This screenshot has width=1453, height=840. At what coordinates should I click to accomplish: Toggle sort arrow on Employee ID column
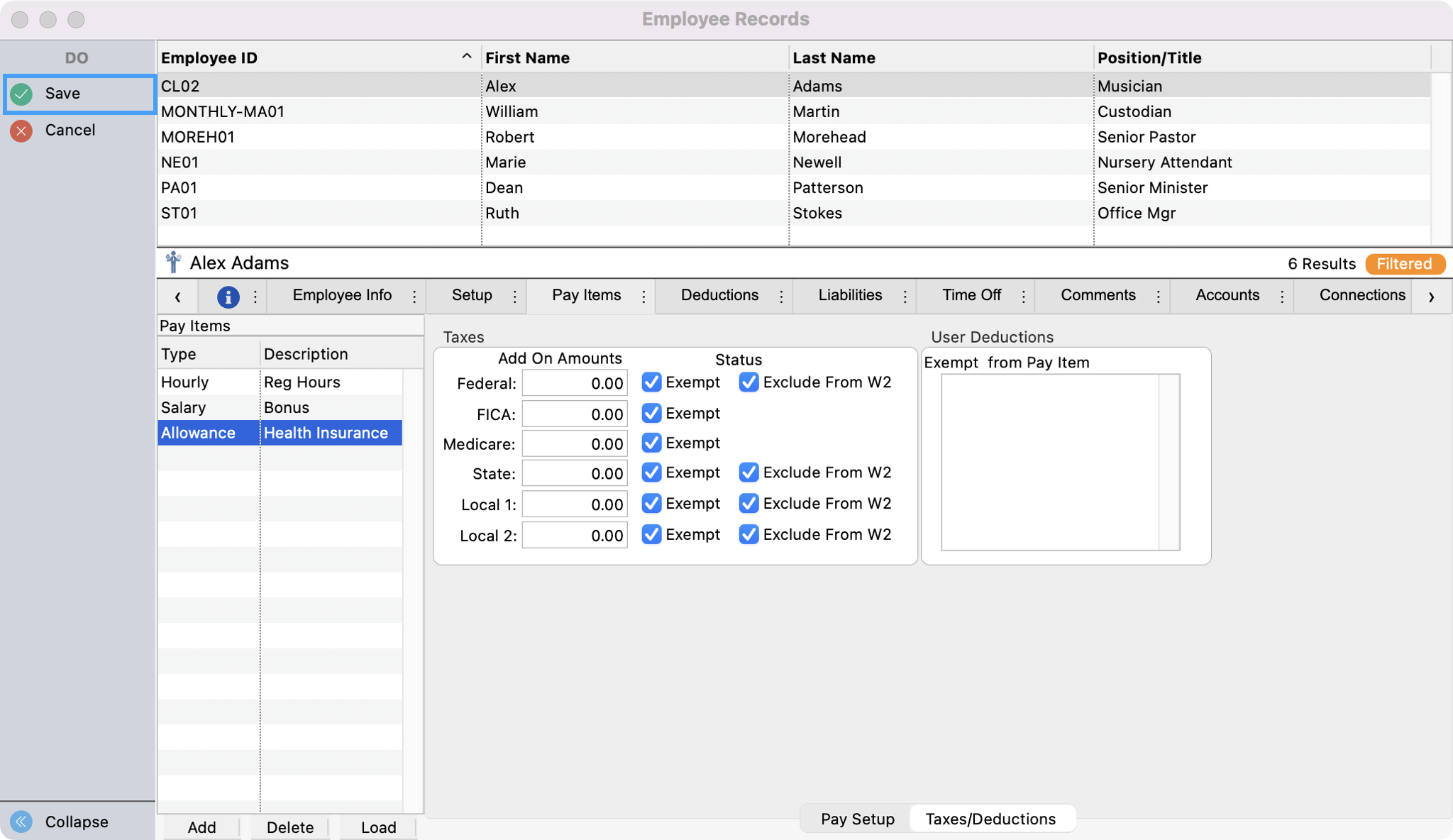click(466, 57)
